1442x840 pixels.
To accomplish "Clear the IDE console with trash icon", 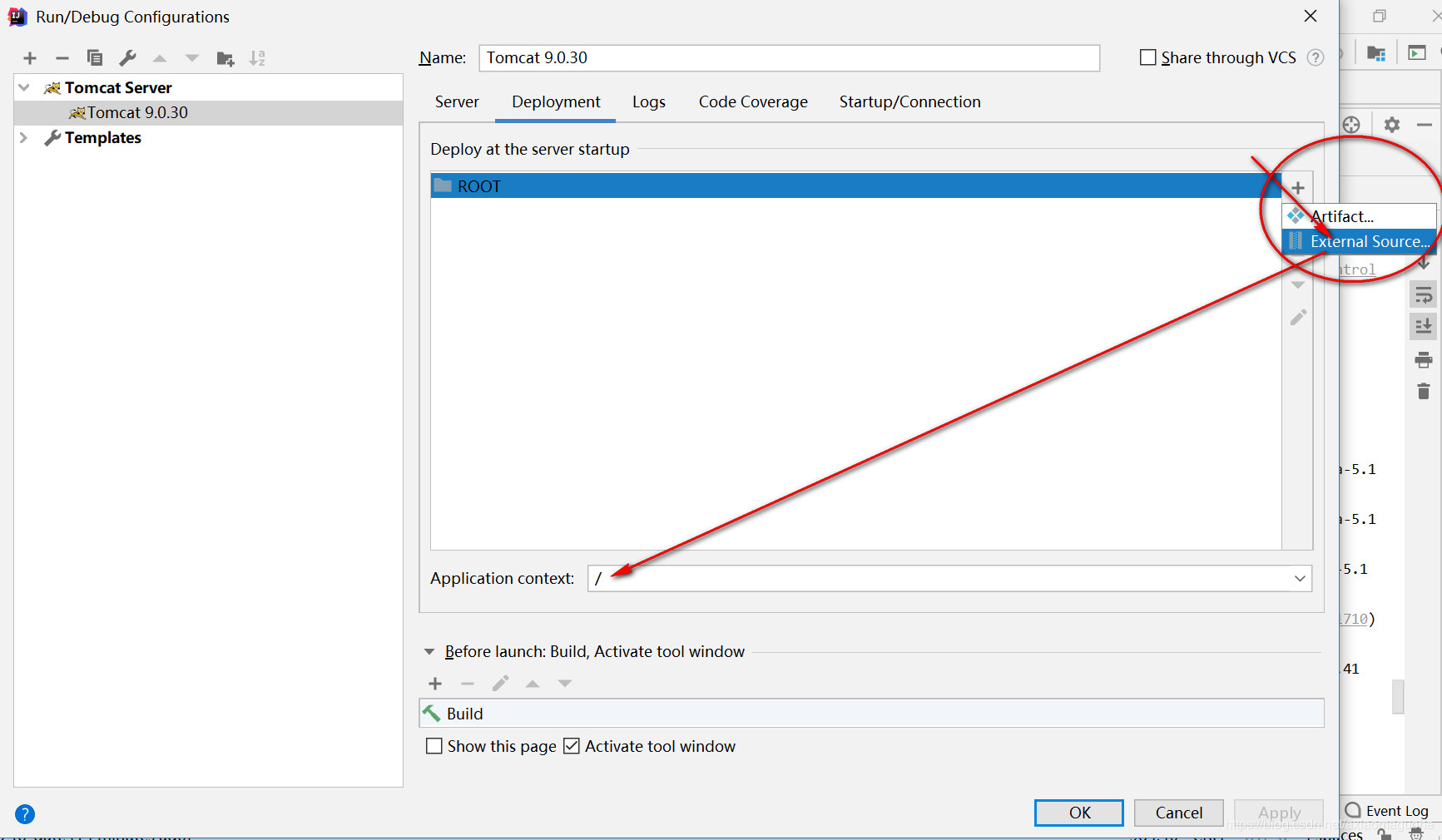I will 1424,391.
